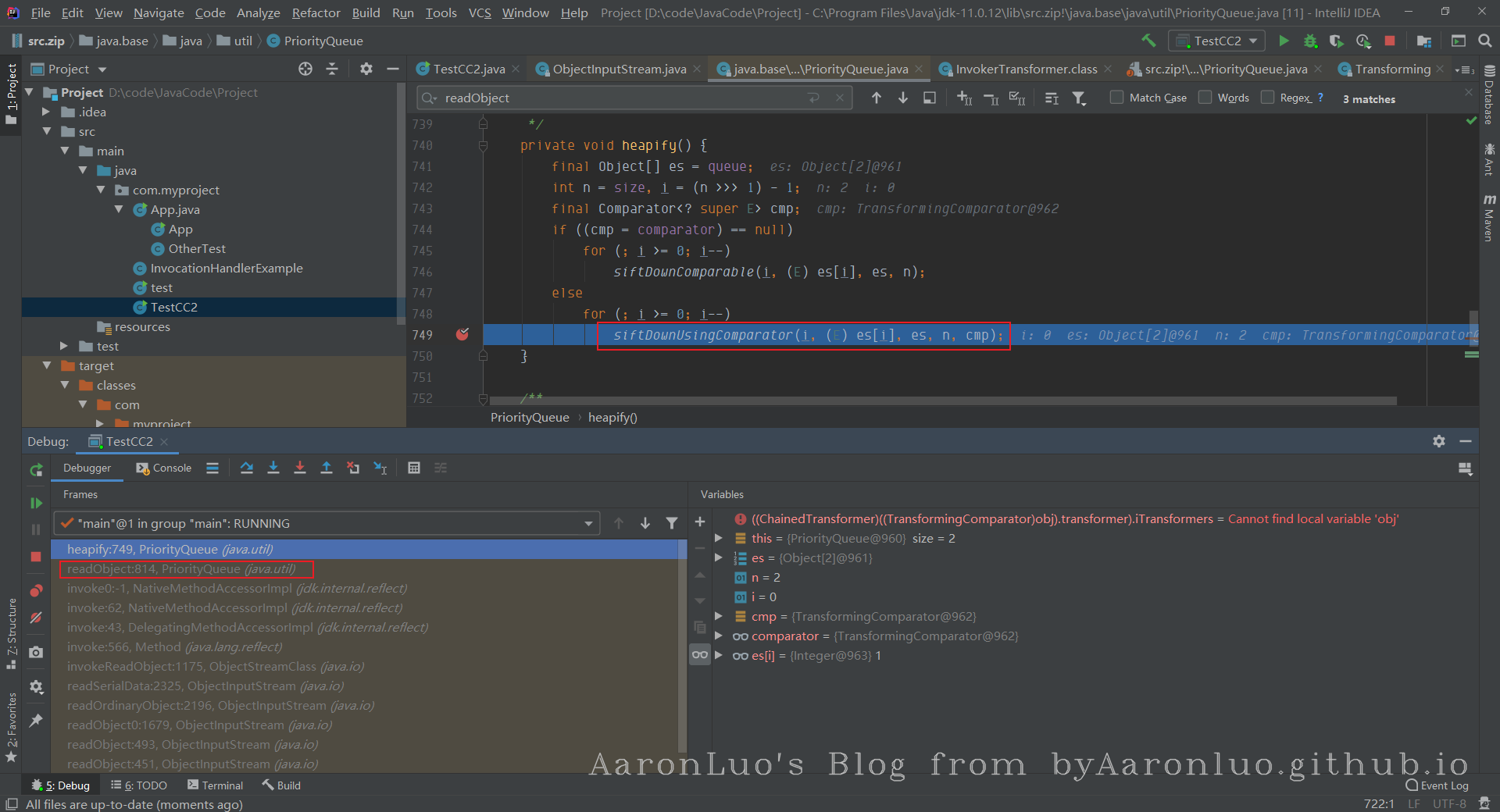Open the TestCC2 run configuration dropdown
The image size is (1500, 812).
1216,41
